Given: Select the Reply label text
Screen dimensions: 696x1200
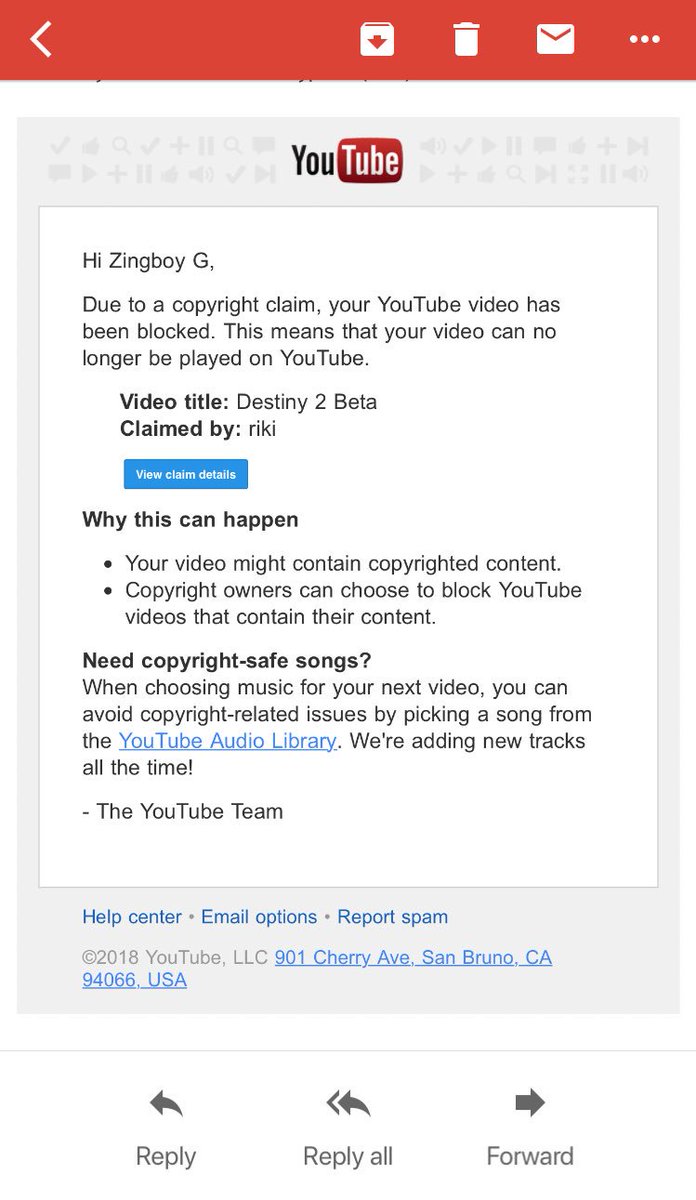Looking at the screenshot, I should (166, 1157).
